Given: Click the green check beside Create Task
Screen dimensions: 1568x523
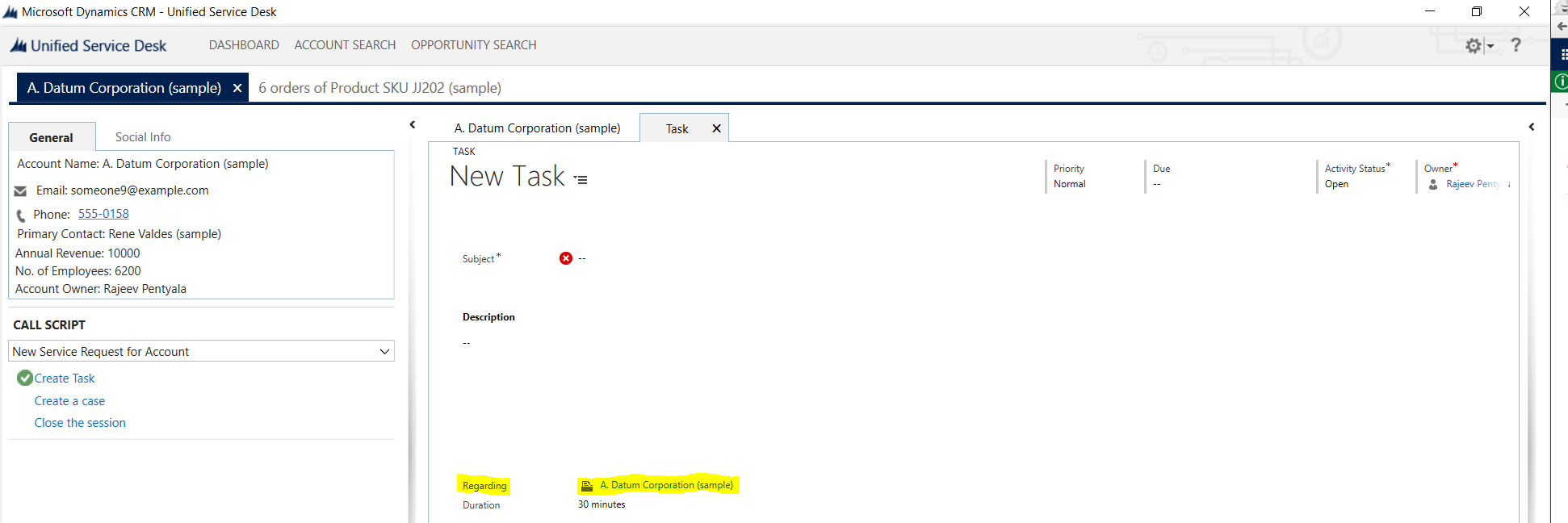Looking at the screenshot, I should click(x=25, y=378).
